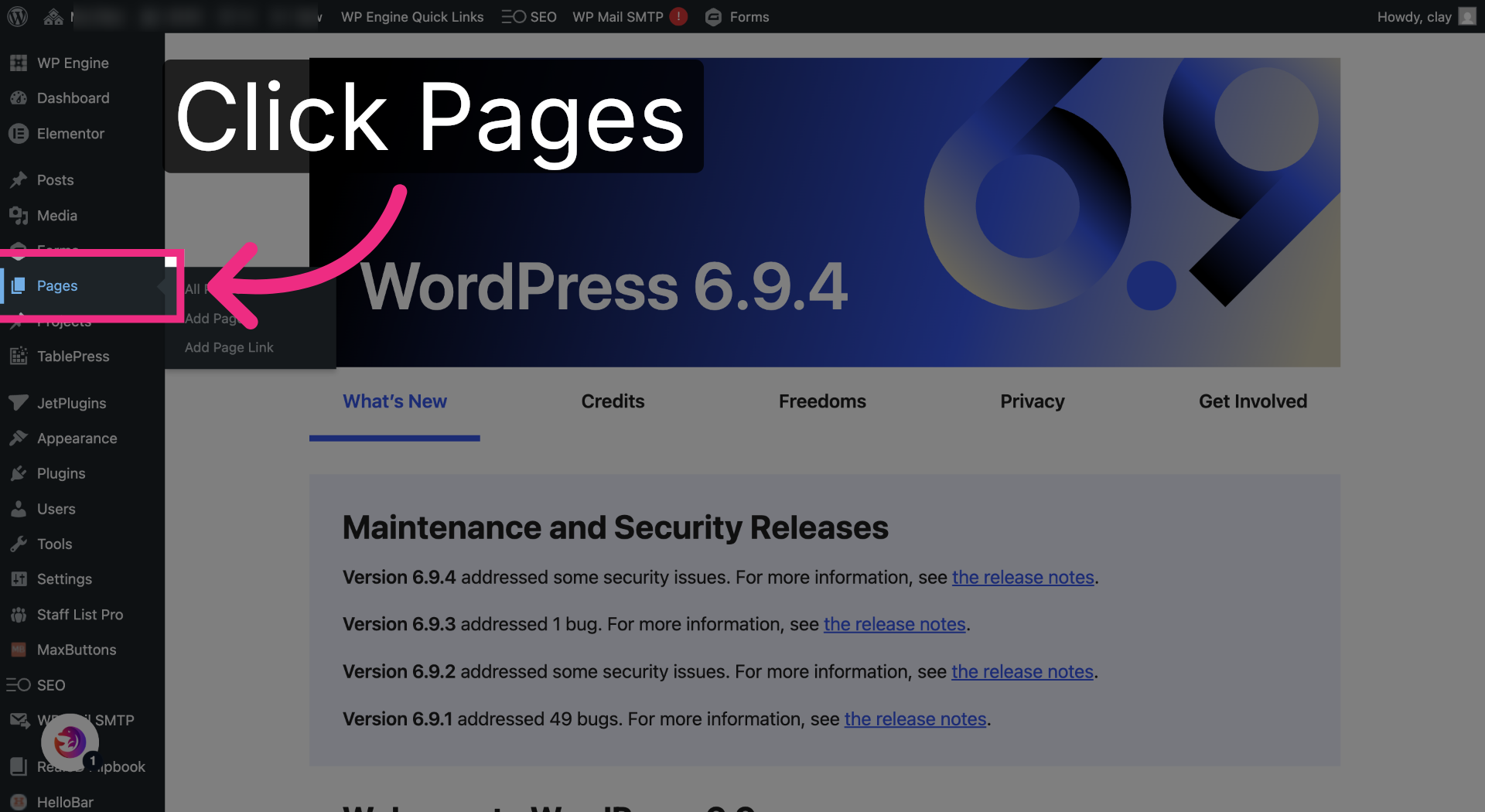The image size is (1485, 812).
Task: Switch to the Freedoms tab
Action: (822, 401)
